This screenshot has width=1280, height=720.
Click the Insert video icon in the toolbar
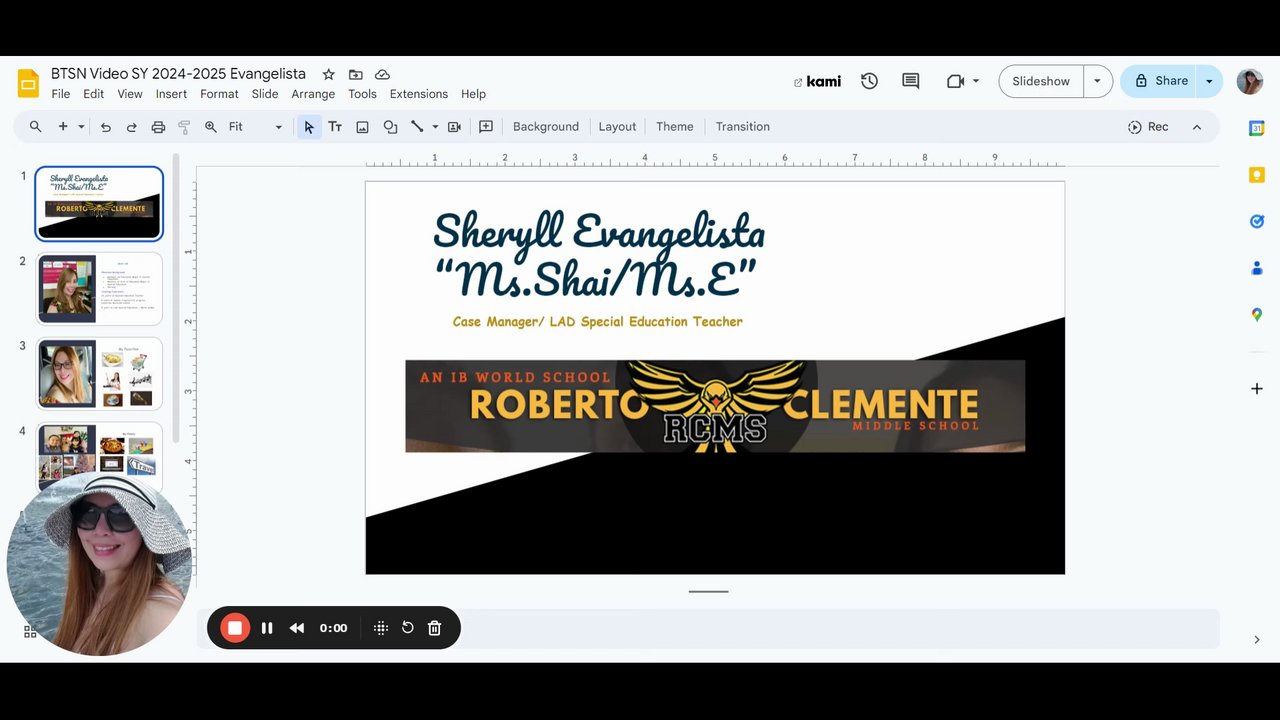click(x=454, y=127)
